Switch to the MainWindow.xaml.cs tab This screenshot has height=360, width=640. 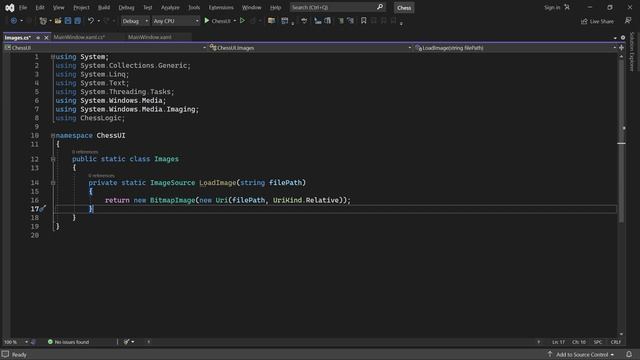(80, 37)
